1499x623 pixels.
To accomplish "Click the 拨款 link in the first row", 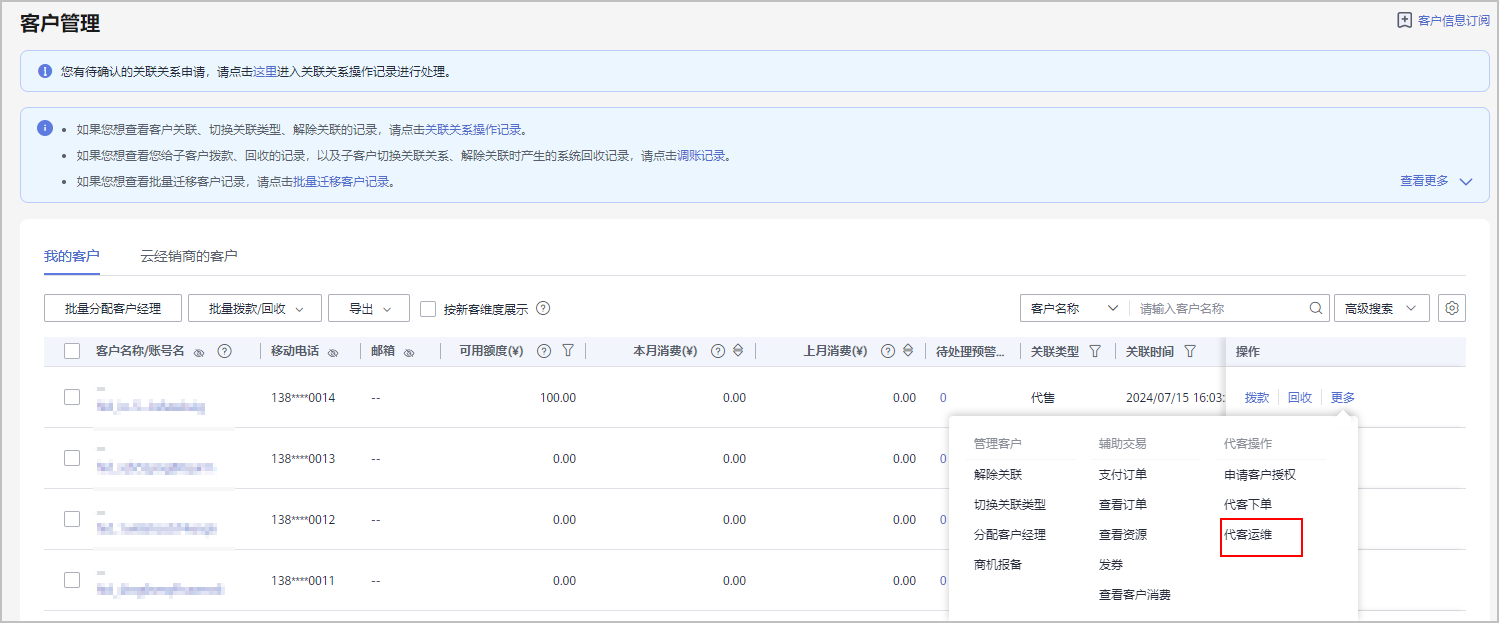I will 1257,397.
